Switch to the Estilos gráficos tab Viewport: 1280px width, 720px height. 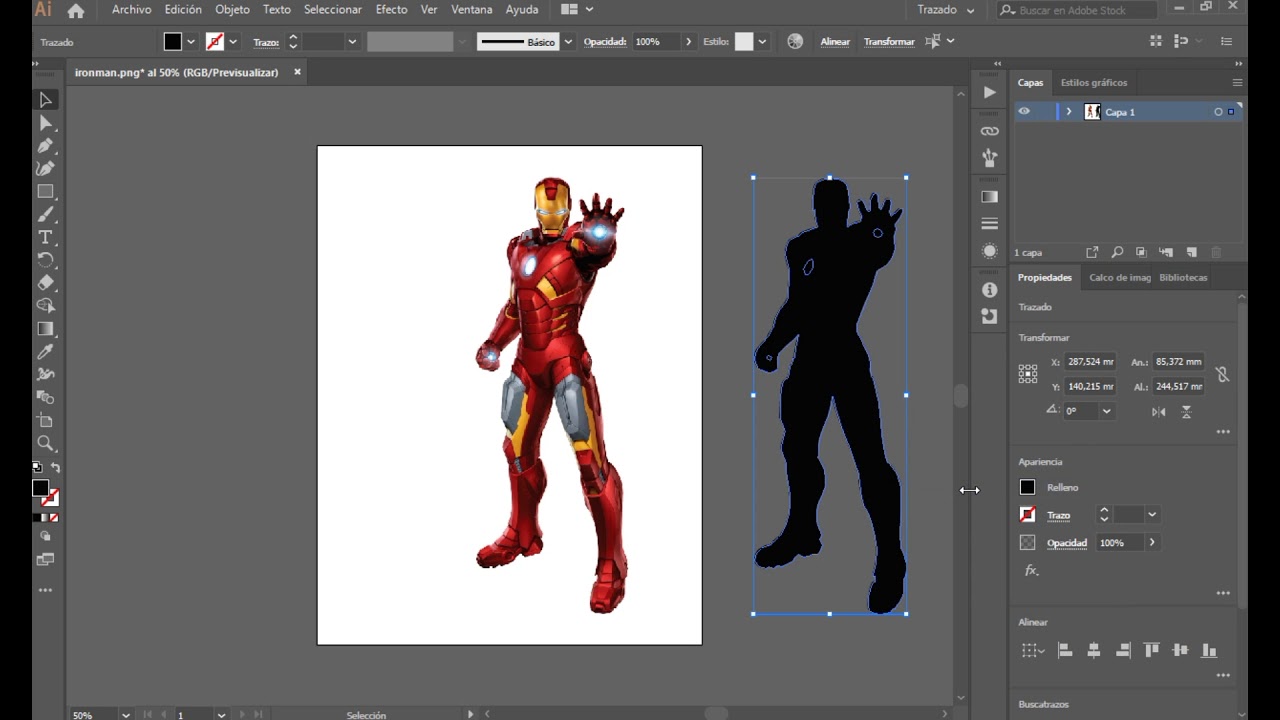(1093, 83)
